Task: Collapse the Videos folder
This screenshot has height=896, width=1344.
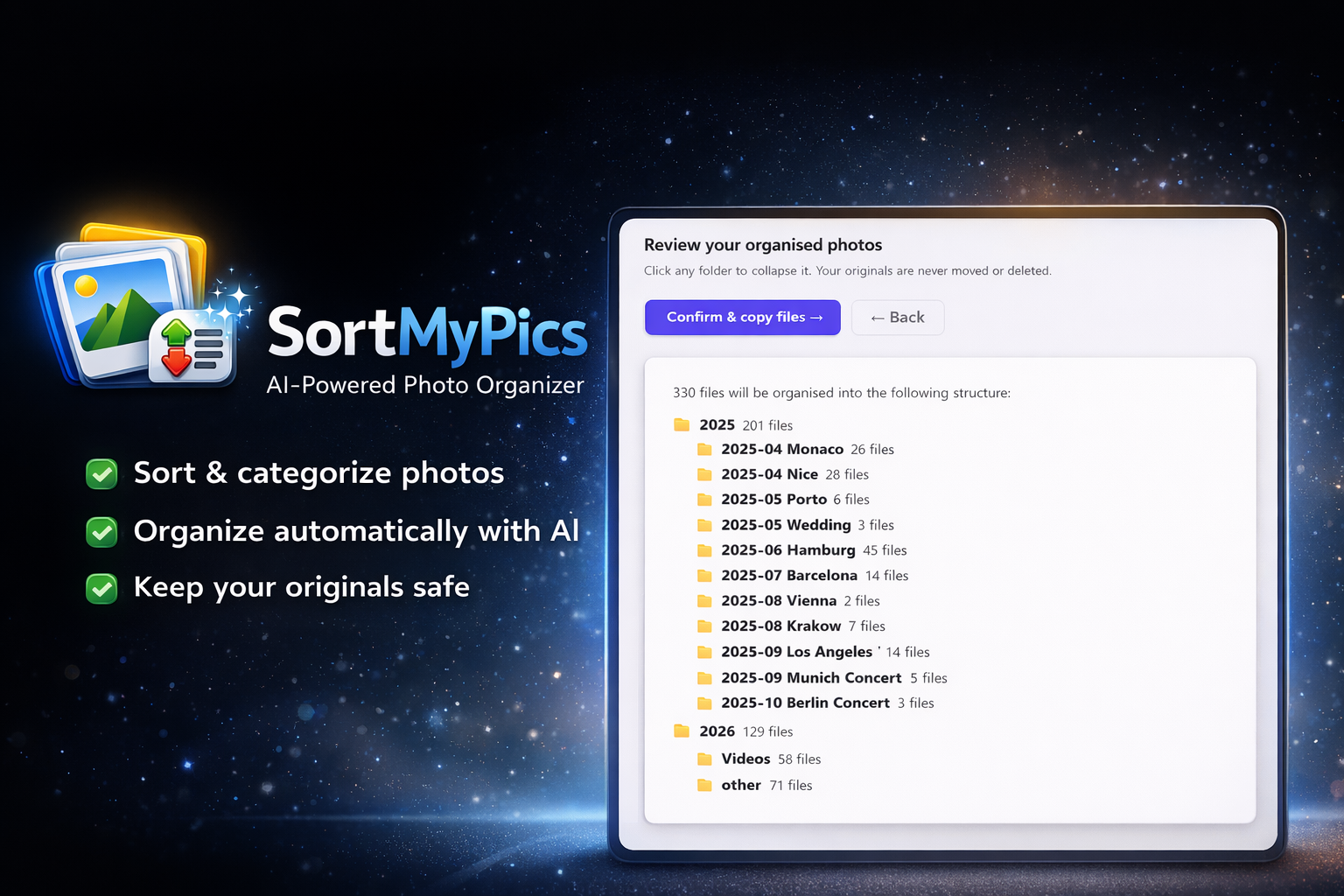Action: tap(745, 759)
